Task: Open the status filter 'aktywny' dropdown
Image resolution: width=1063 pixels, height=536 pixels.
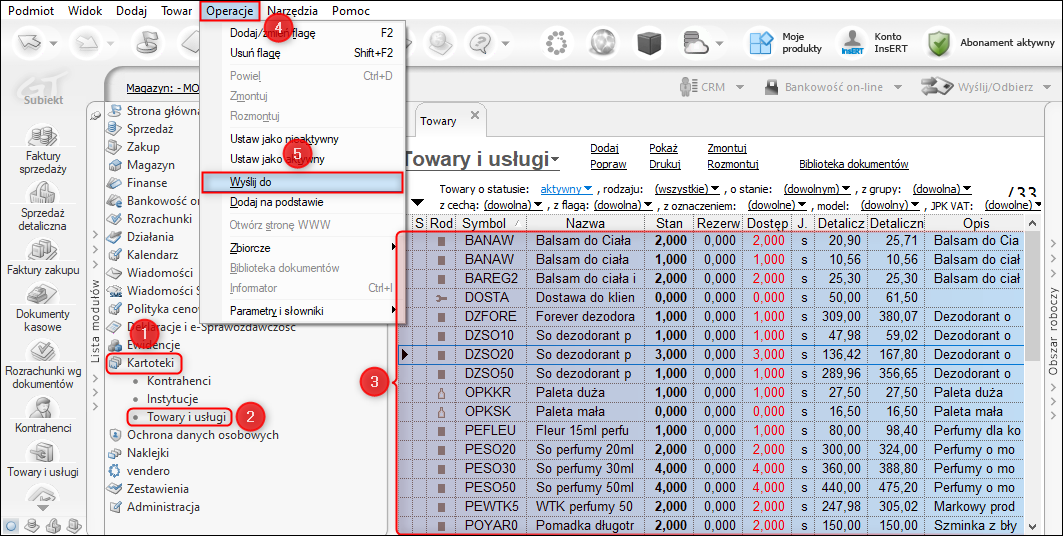Action: click(566, 189)
